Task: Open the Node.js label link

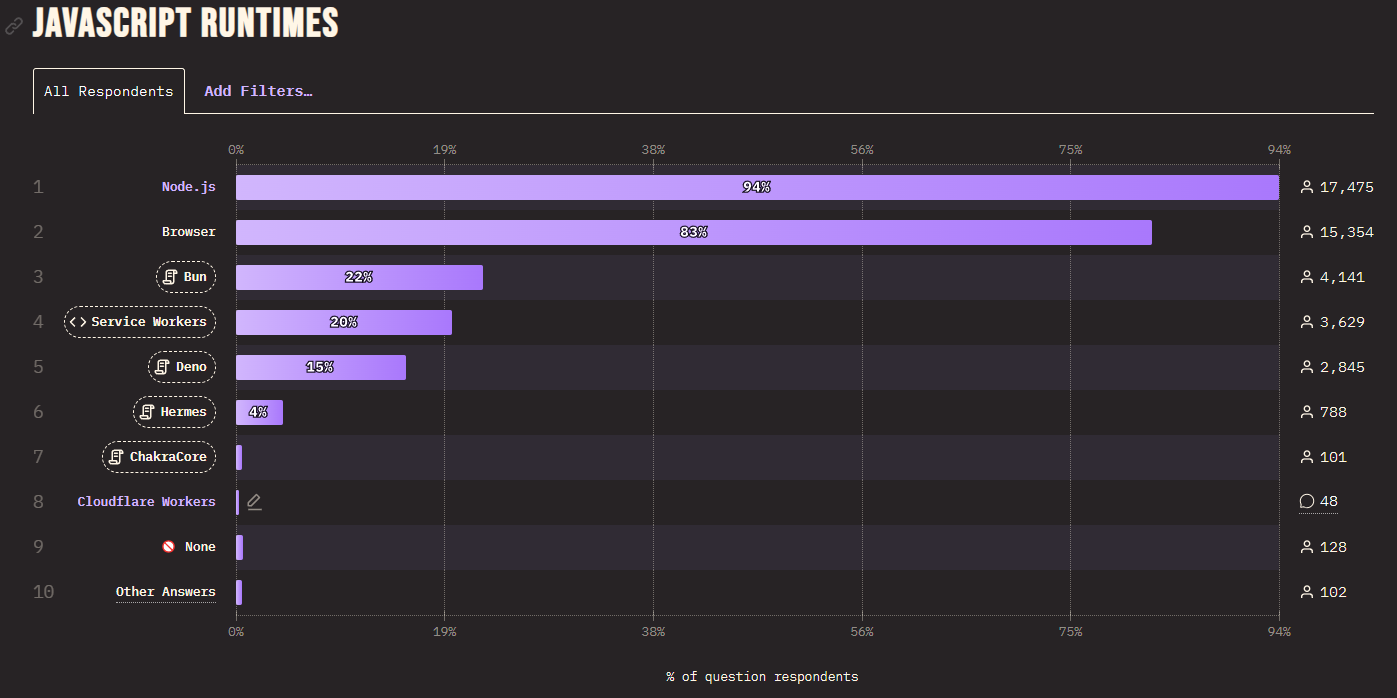Action: click(x=189, y=187)
